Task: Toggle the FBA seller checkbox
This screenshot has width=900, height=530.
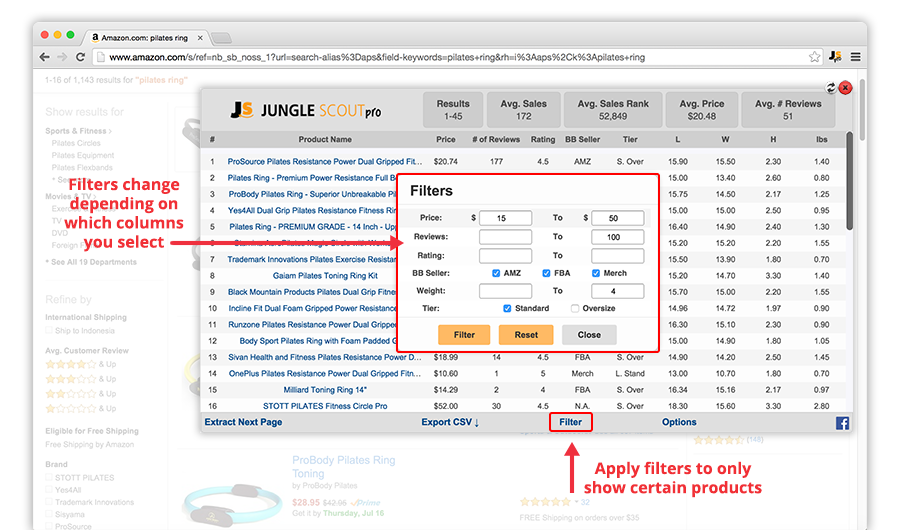Action: coord(546,273)
